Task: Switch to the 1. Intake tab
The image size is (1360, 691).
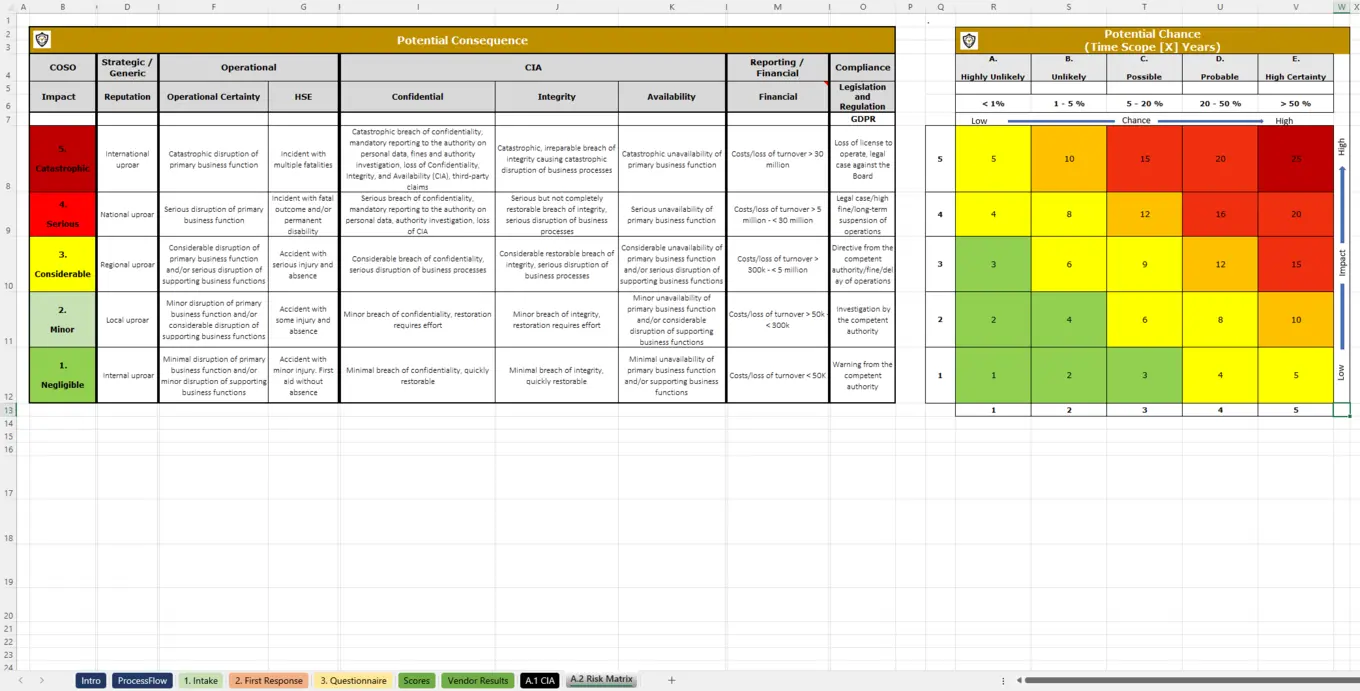Action: pos(200,680)
